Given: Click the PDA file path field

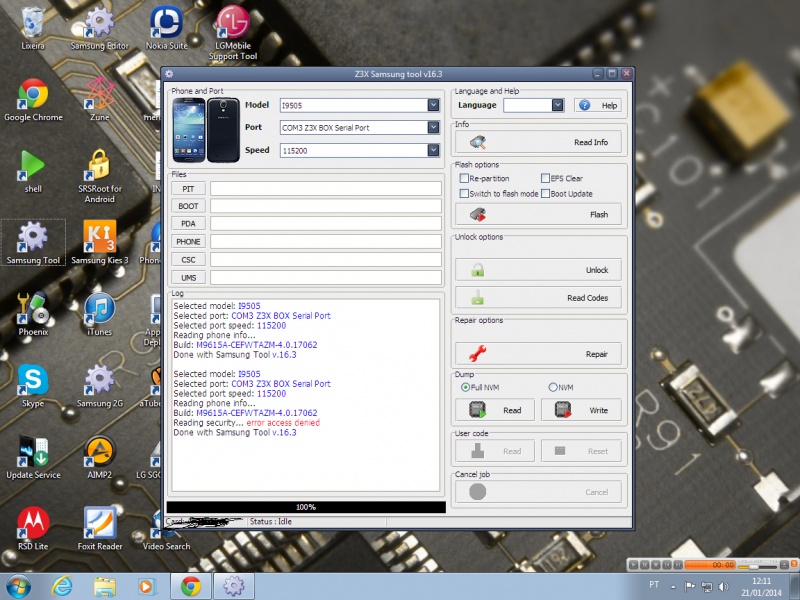Looking at the screenshot, I should [x=326, y=223].
